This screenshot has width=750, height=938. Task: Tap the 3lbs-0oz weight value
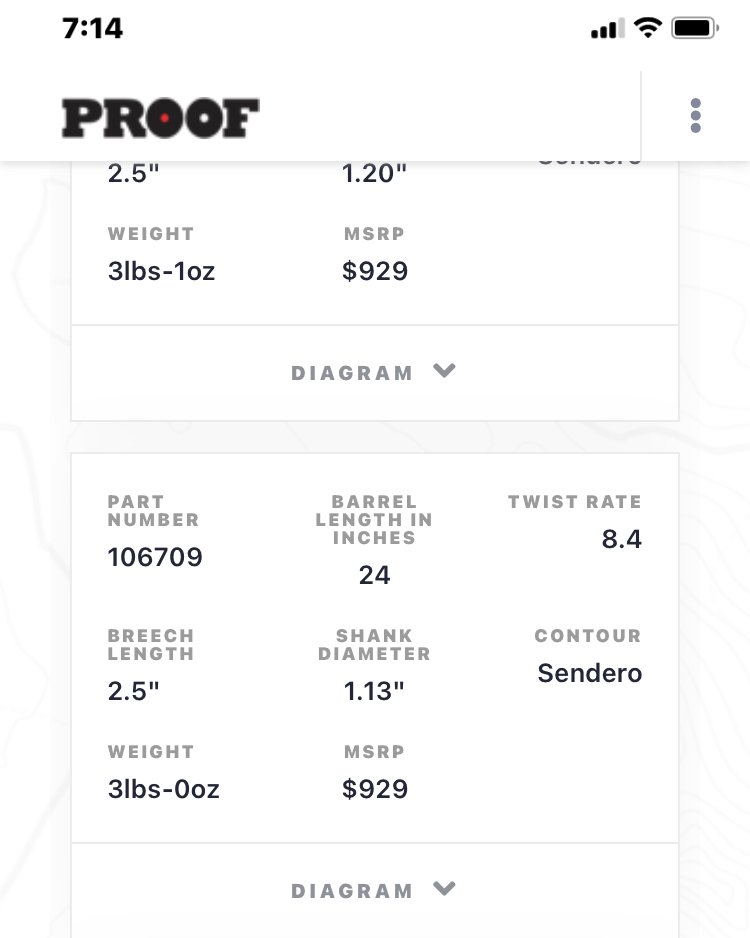pyautogui.click(x=164, y=789)
